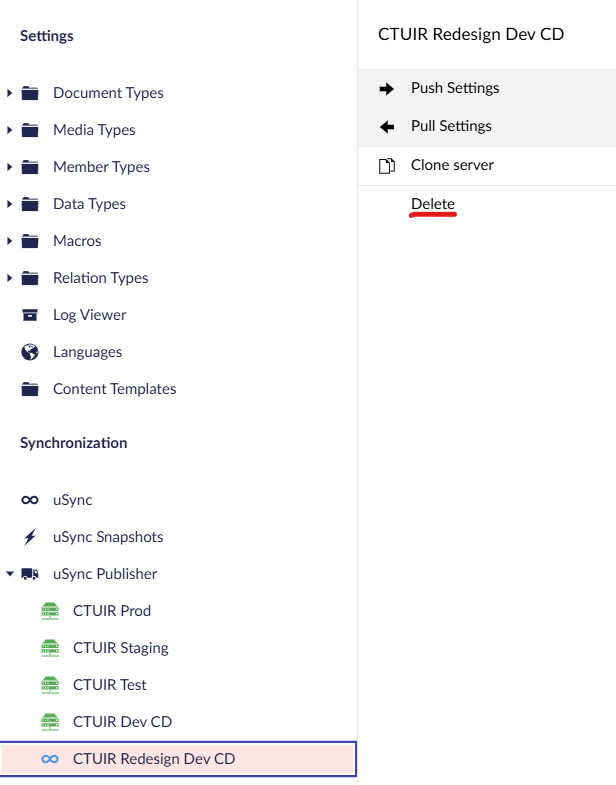The image size is (616, 785).
Task: Click the Pull Settings arrow icon
Action: click(x=387, y=127)
